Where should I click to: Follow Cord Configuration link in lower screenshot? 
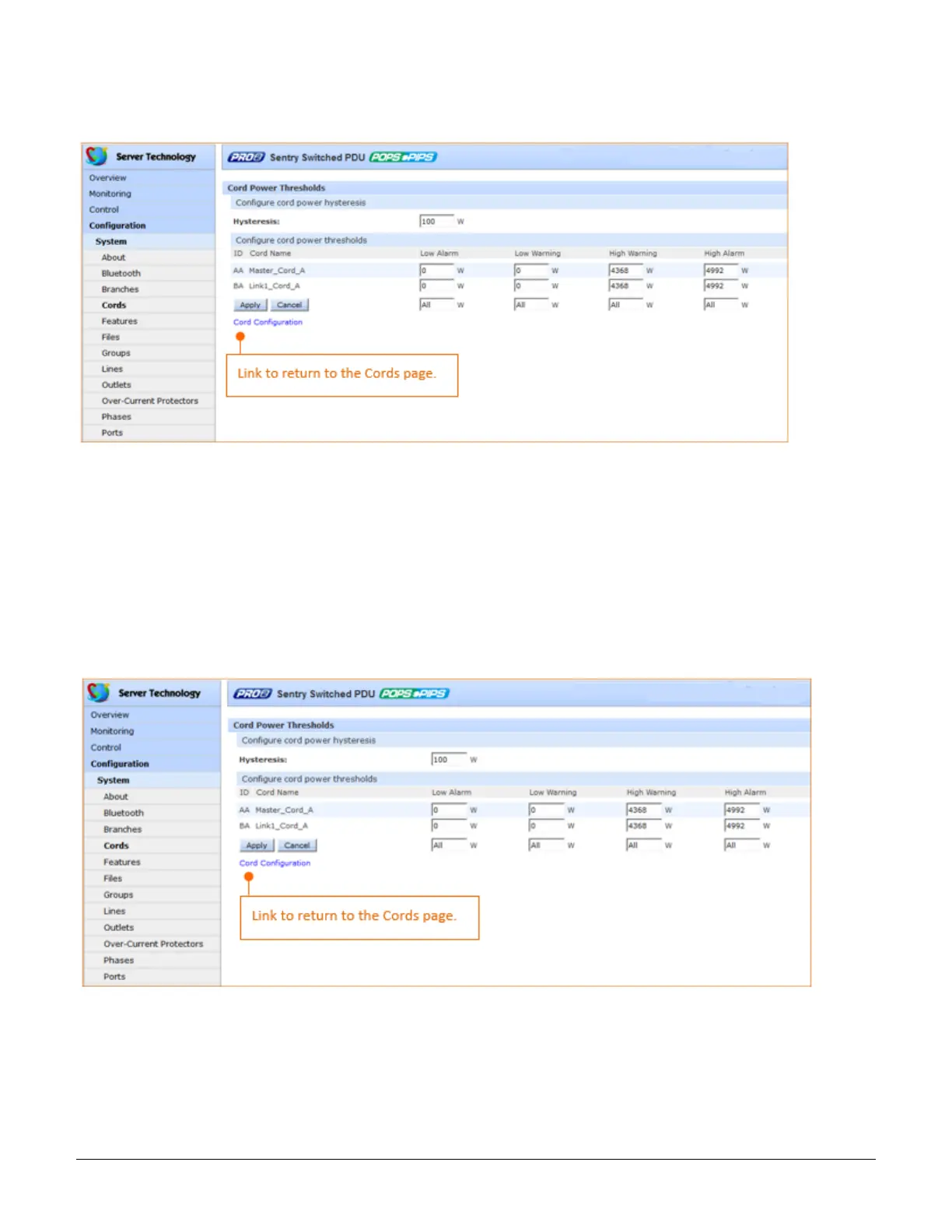pyautogui.click(x=275, y=863)
